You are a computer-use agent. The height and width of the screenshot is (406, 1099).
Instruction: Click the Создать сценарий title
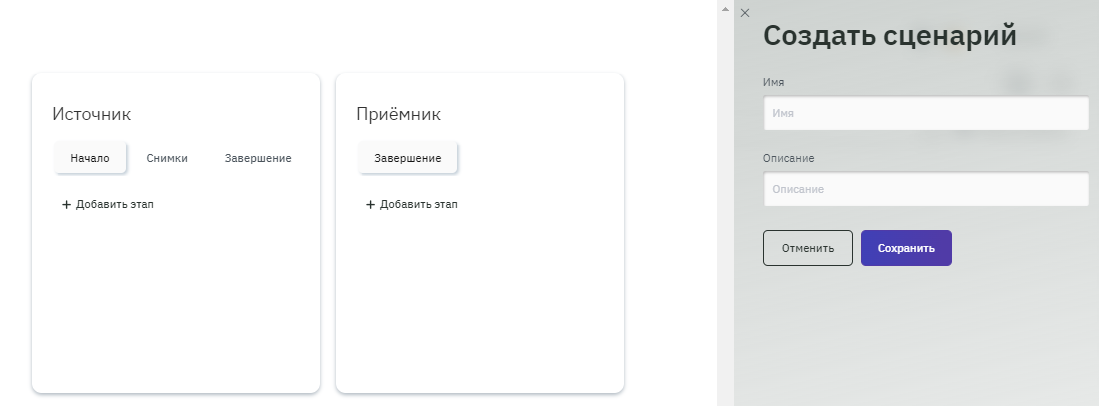[890, 36]
